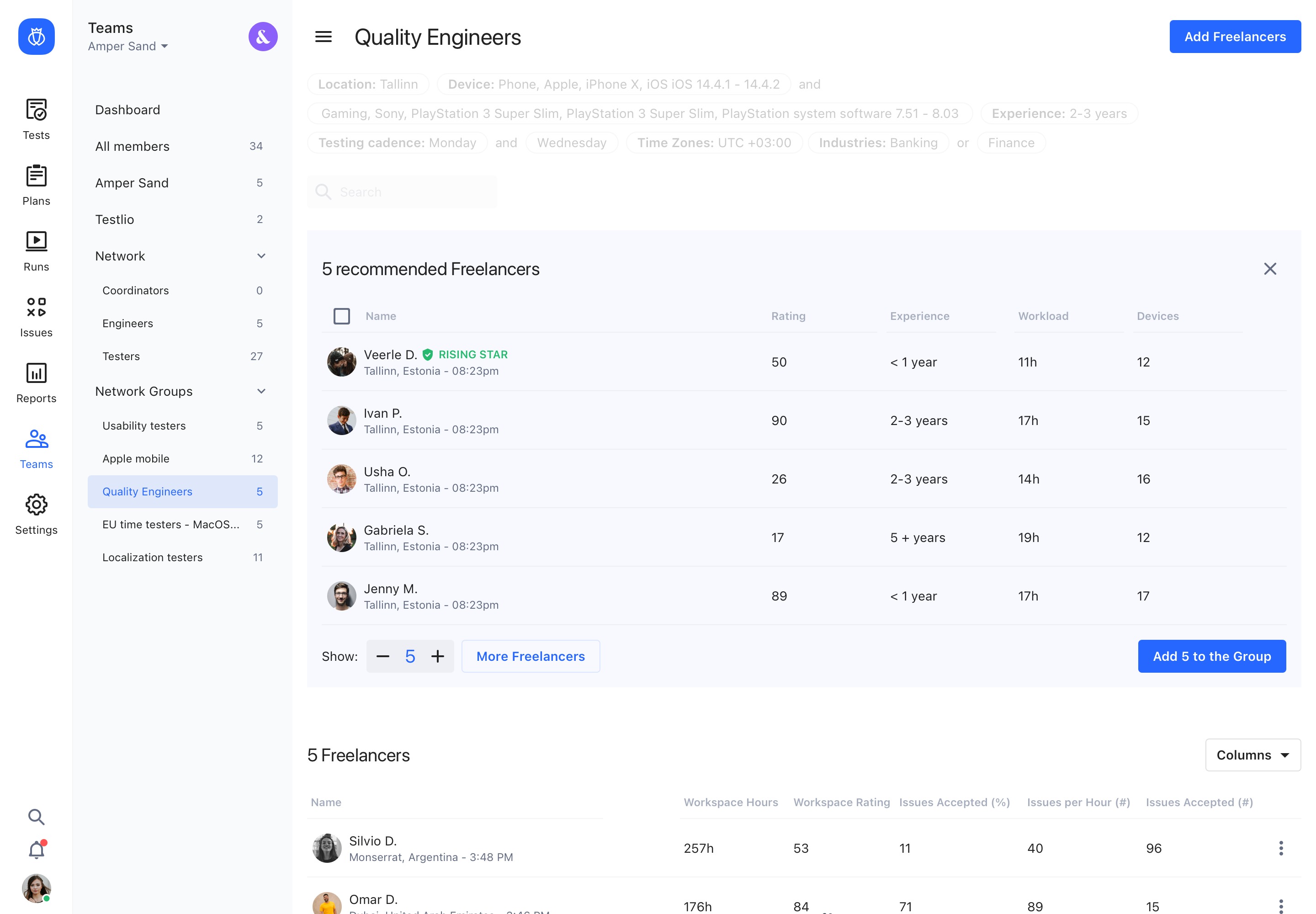Increase shown freelancers with plus button

coord(437,656)
